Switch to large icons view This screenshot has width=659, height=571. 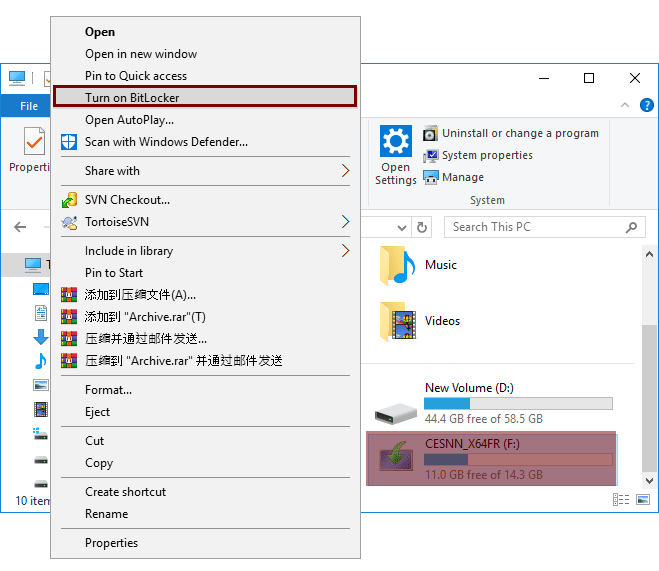[643, 499]
